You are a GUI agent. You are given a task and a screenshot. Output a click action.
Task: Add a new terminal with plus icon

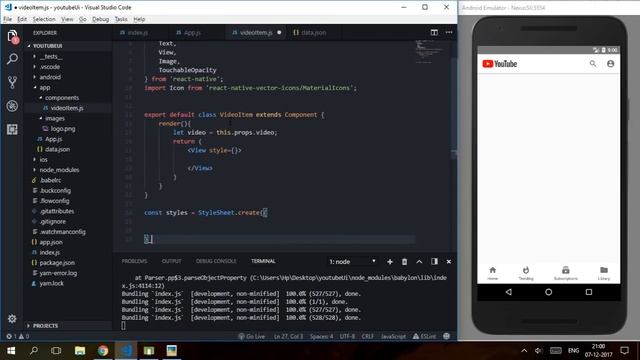point(390,262)
